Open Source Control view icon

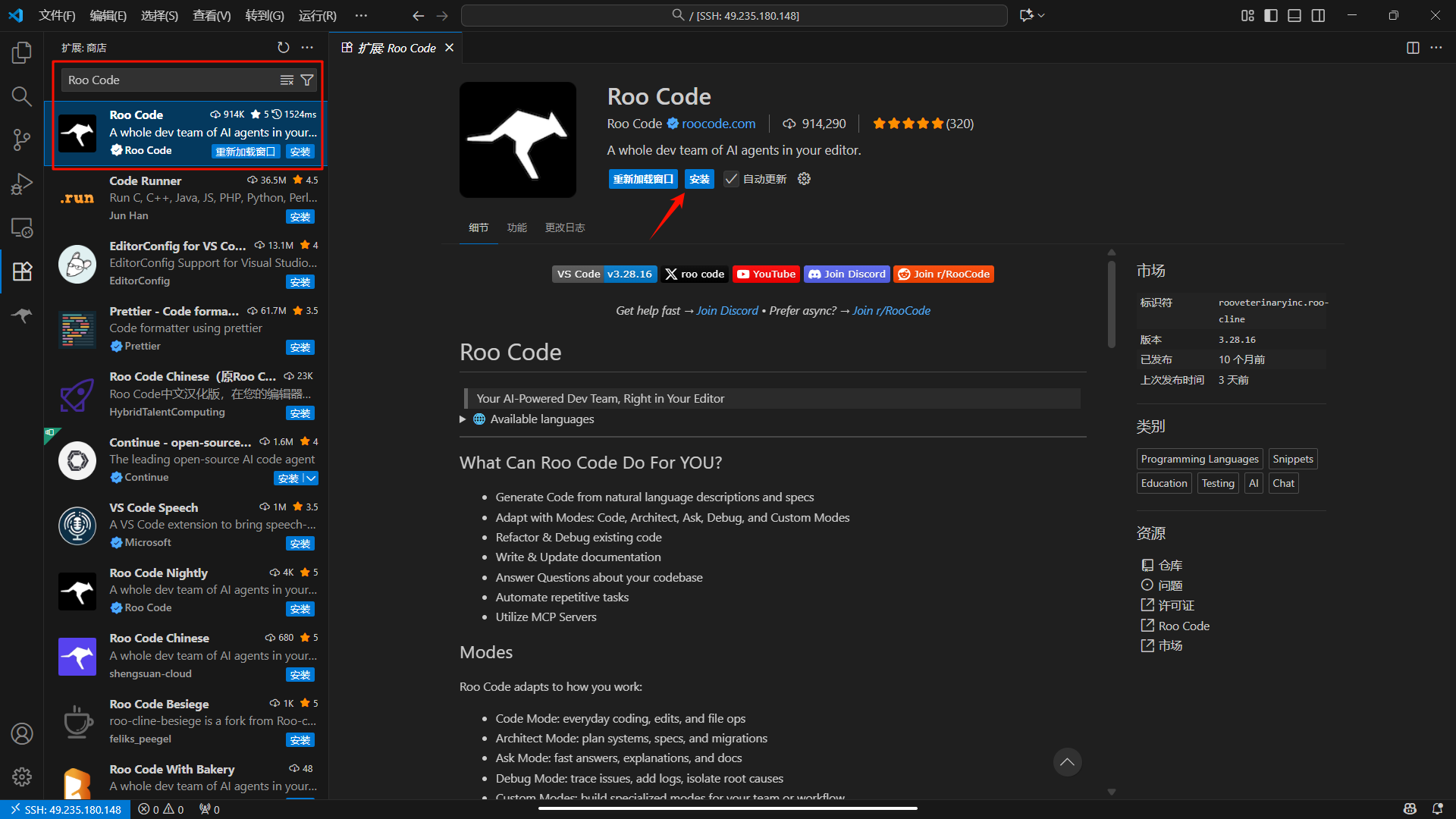coord(22,140)
